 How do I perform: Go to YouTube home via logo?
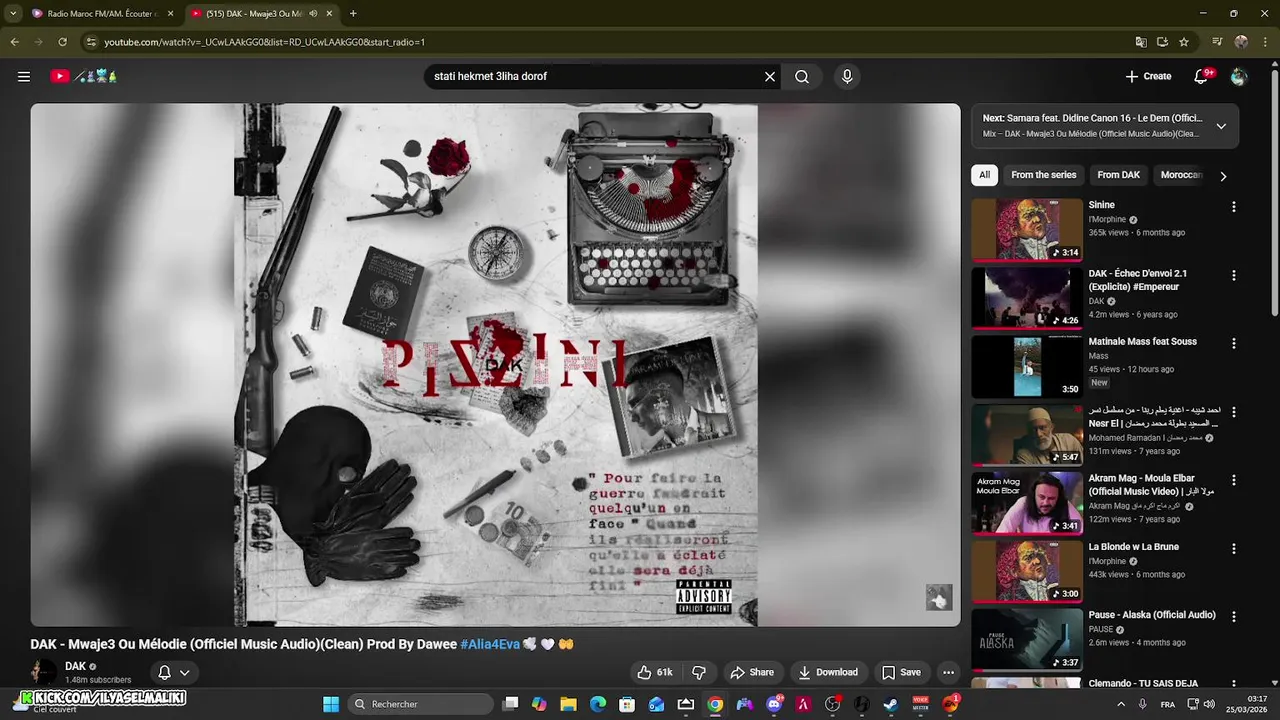tap(85, 76)
